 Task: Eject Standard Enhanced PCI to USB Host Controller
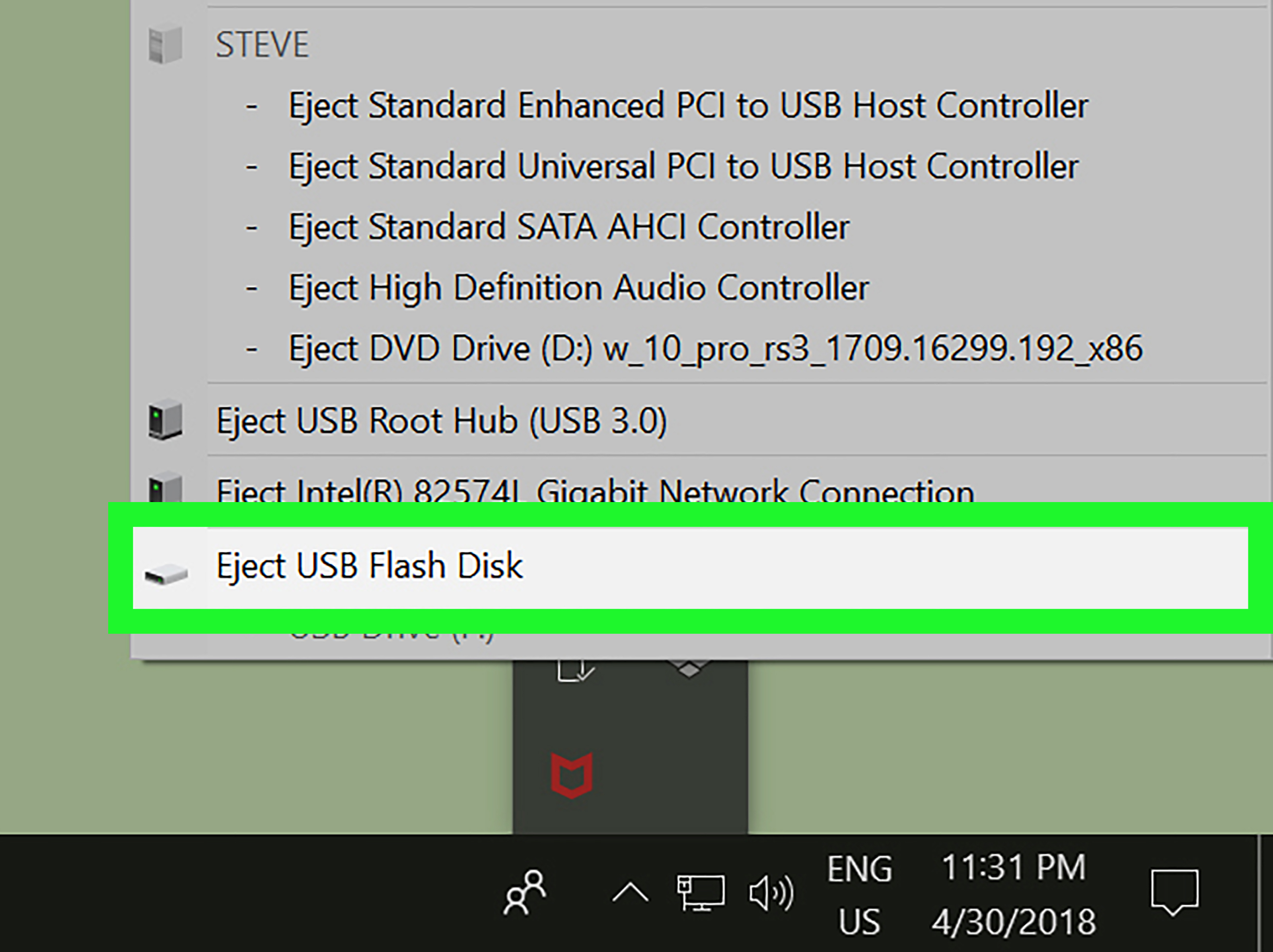[688, 105]
